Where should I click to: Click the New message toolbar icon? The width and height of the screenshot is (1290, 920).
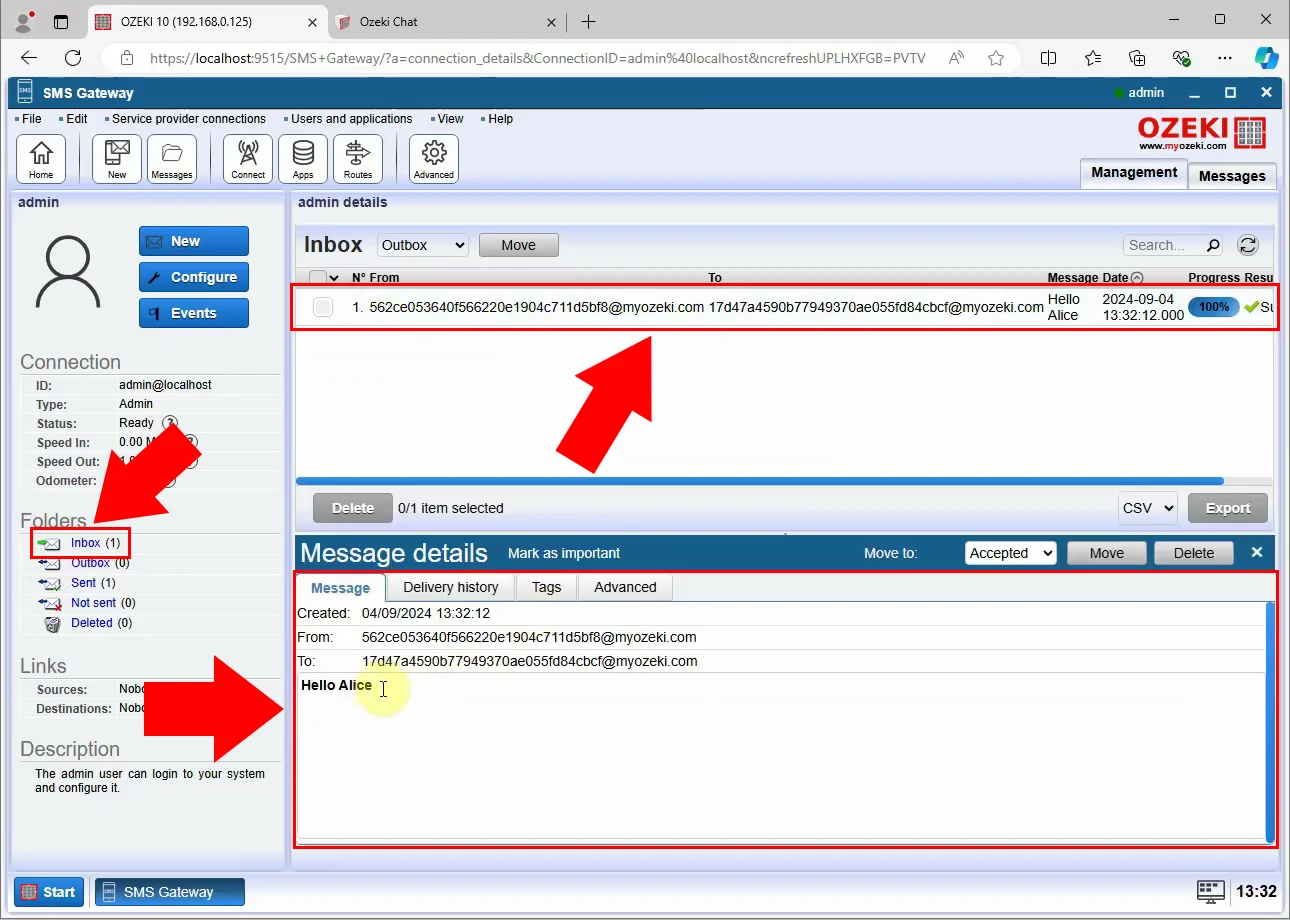(117, 159)
